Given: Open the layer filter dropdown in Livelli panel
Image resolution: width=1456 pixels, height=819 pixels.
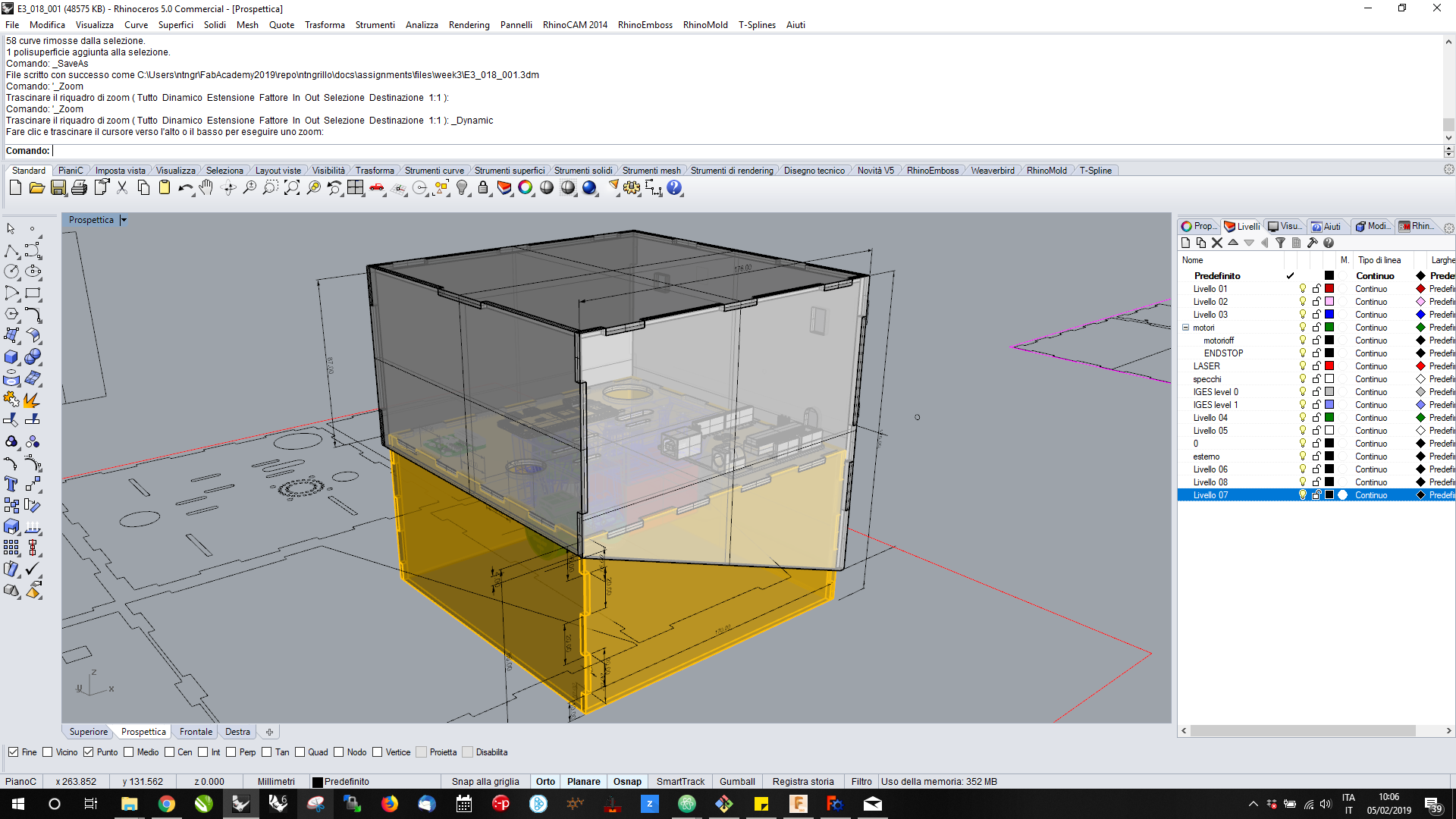Looking at the screenshot, I should 1281,243.
